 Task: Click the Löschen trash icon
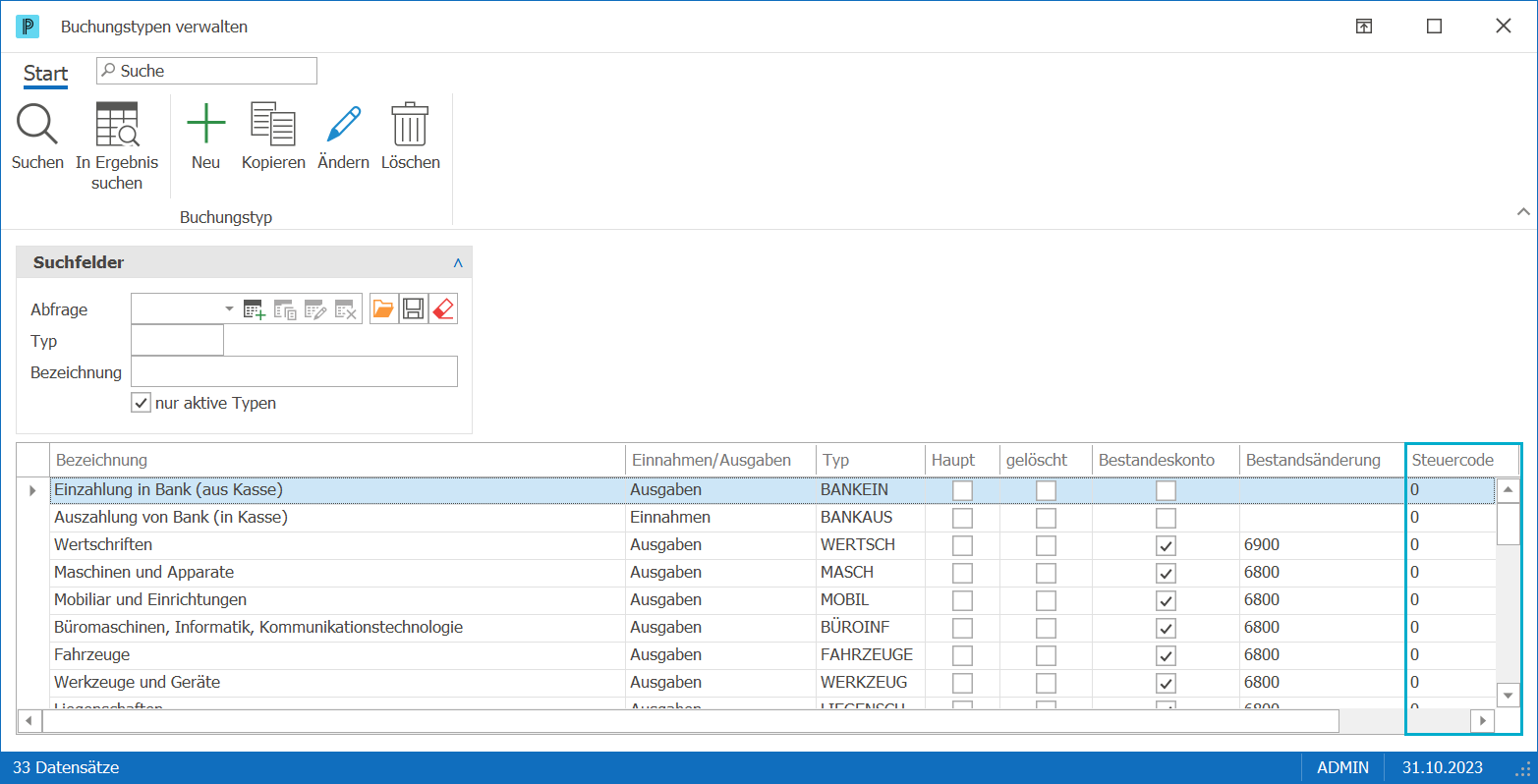[x=410, y=125]
